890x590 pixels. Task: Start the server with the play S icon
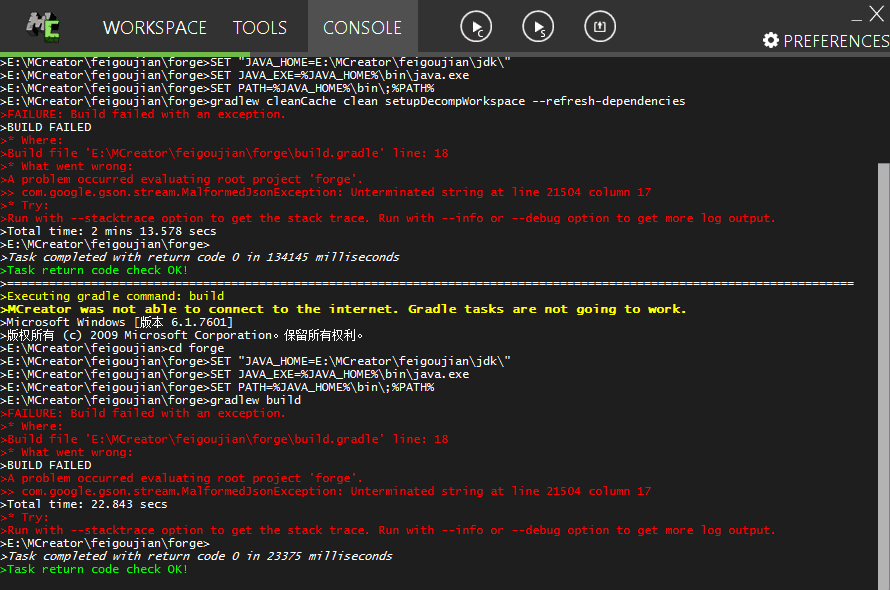coord(539,28)
